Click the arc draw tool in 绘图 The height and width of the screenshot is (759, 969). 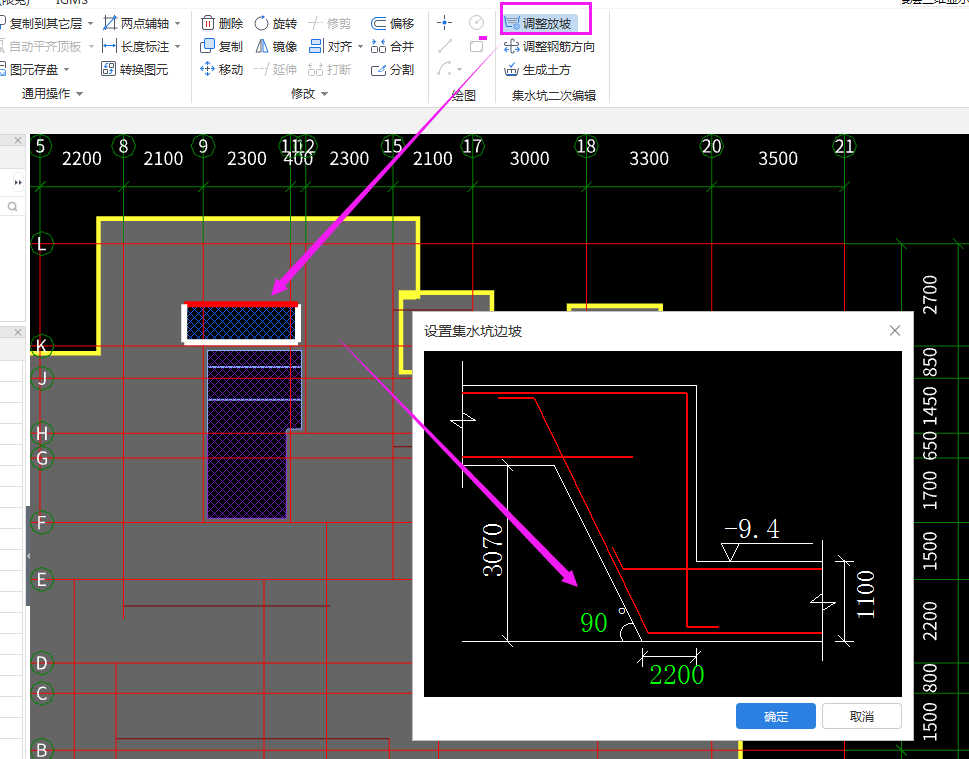pyautogui.click(x=444, y=69)
